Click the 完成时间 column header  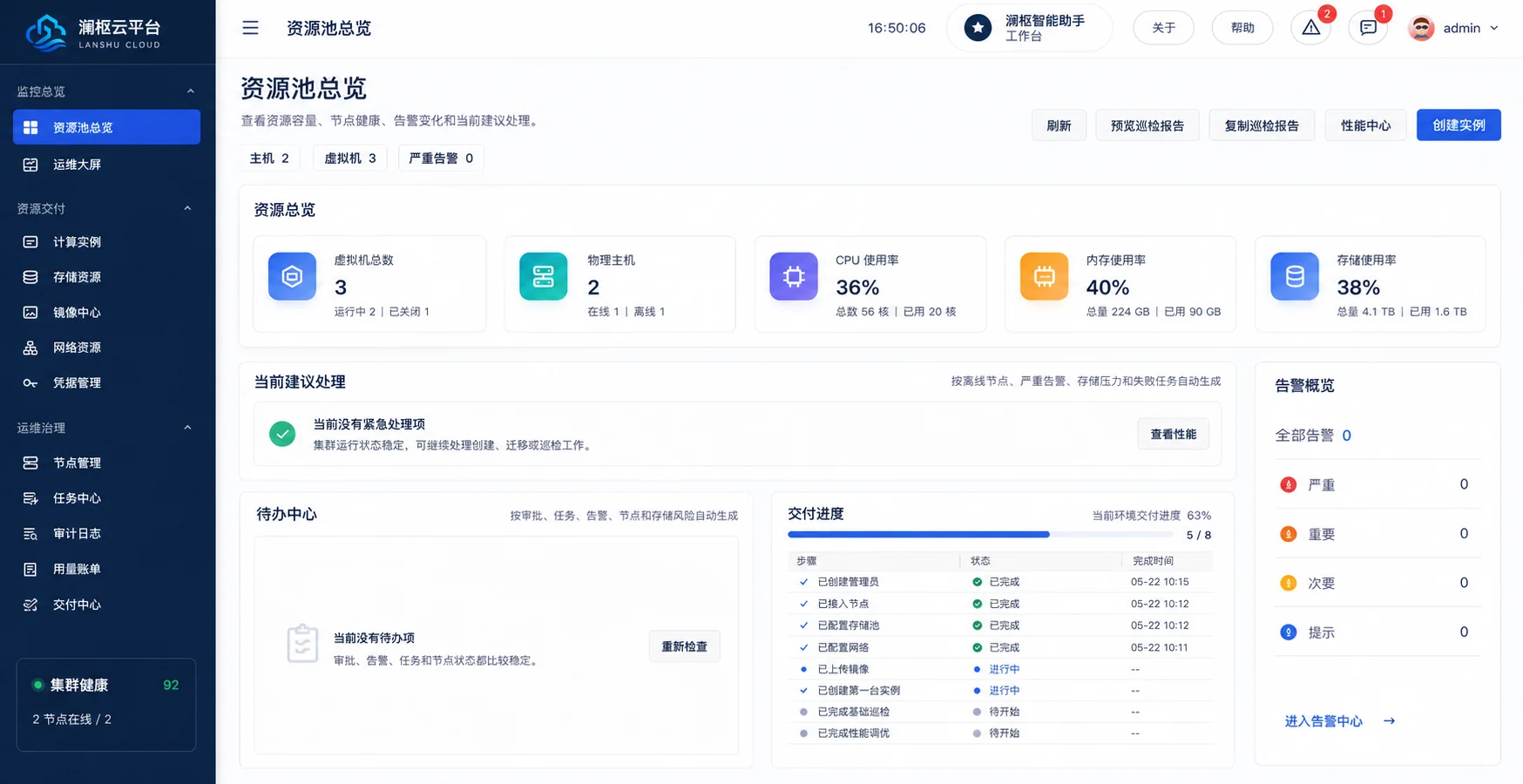1153,561
